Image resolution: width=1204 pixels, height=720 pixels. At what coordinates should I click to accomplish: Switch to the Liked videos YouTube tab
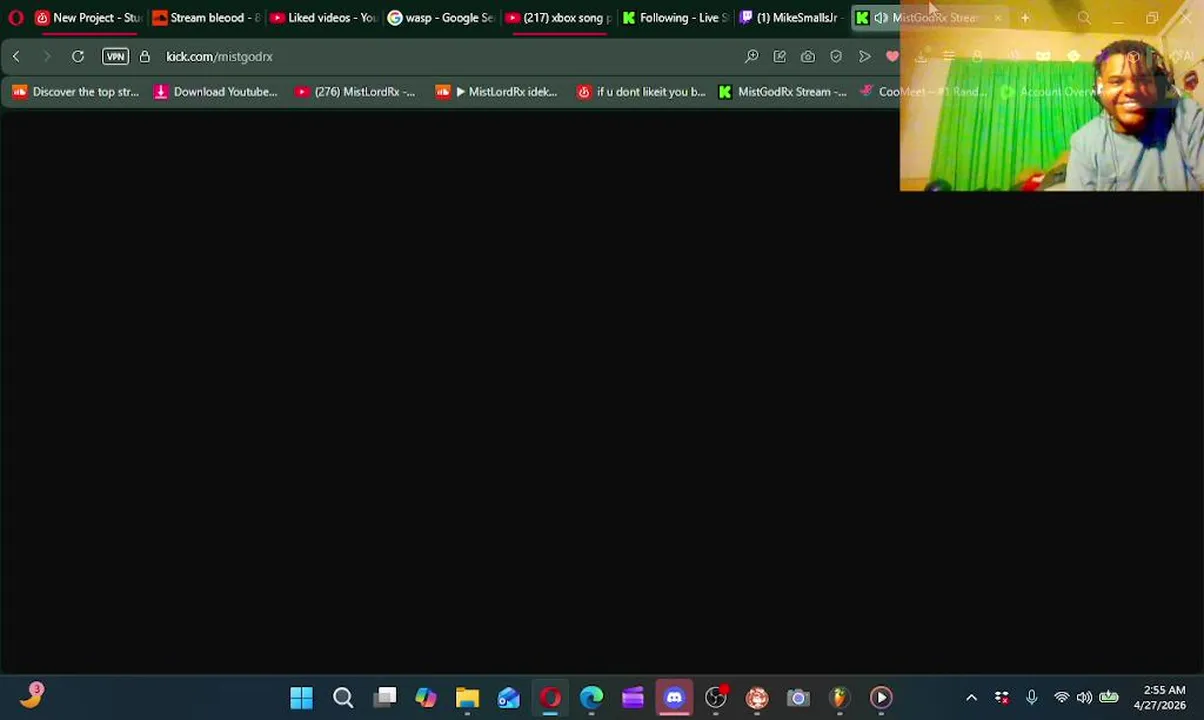pyautogui.click(x=322, y=18)
